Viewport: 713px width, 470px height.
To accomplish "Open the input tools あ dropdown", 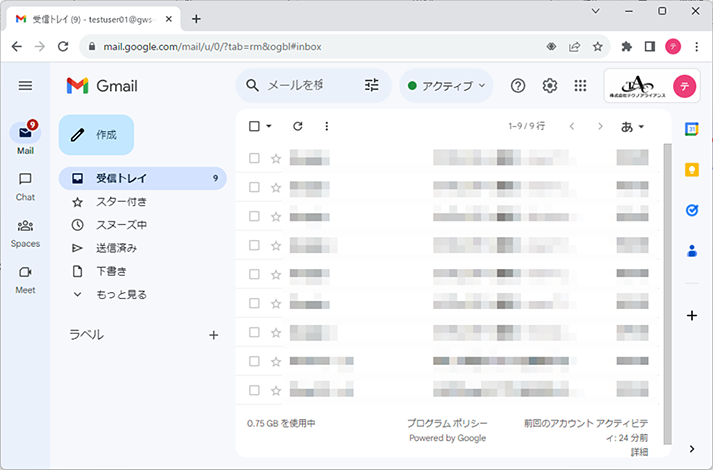I will click(633, 126).
